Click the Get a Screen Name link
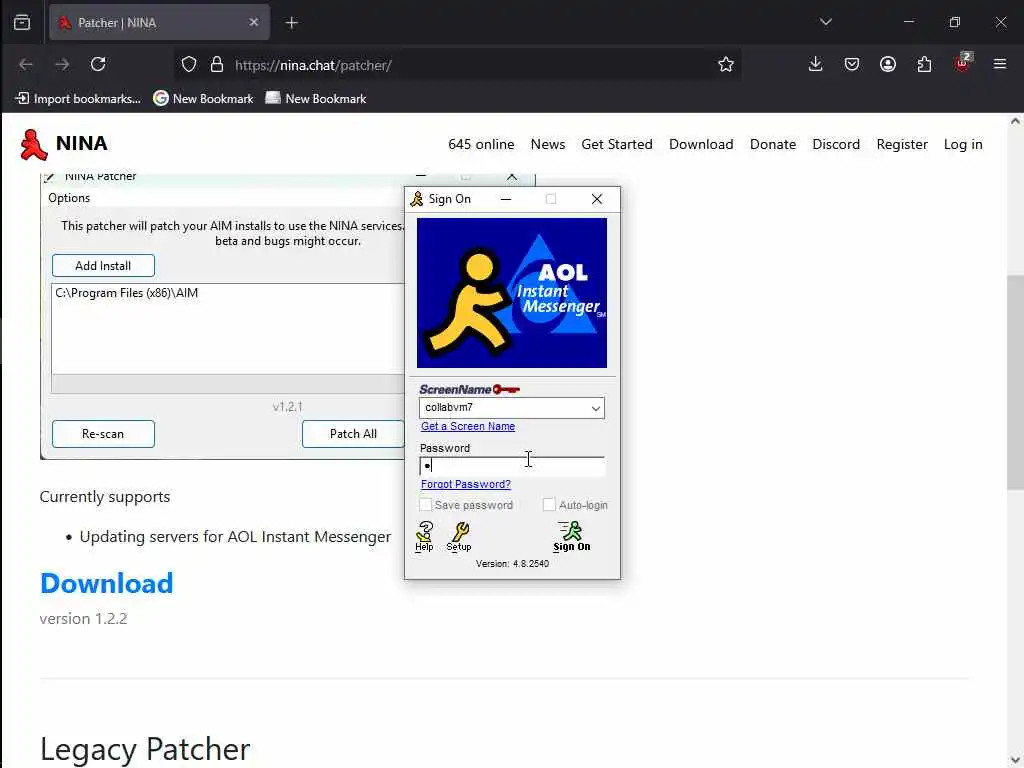 (x=468, y=426)
